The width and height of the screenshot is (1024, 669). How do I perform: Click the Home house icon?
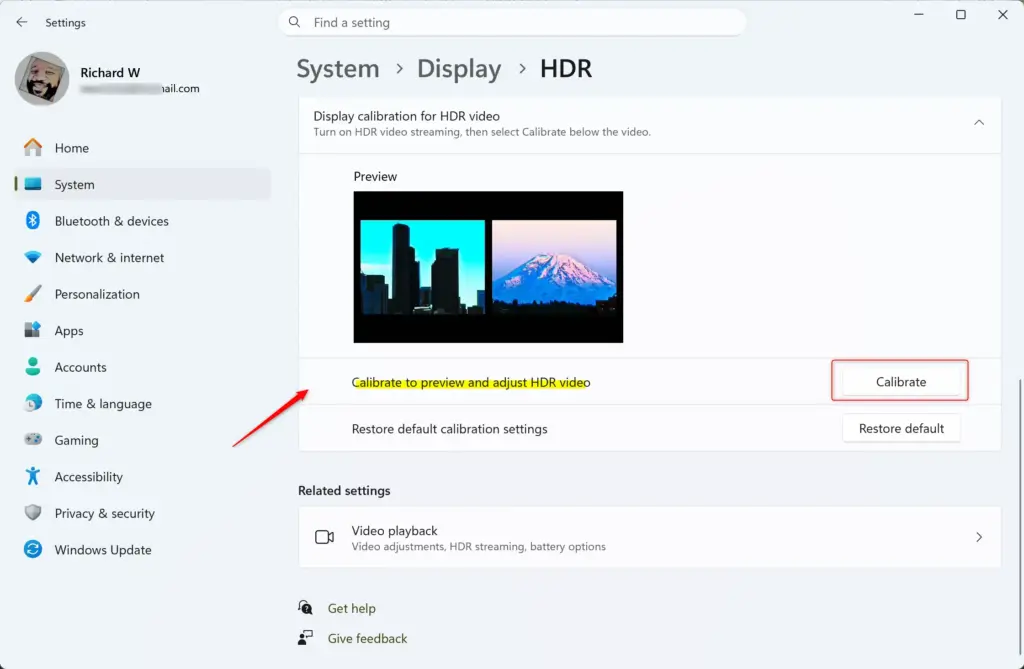click(33, 148)
